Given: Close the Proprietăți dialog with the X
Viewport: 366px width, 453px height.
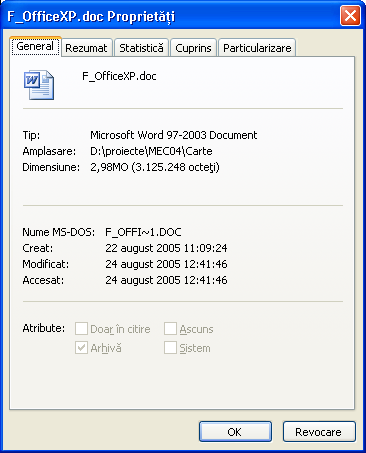Looking at the screenshot, I should tap(350, 16).
